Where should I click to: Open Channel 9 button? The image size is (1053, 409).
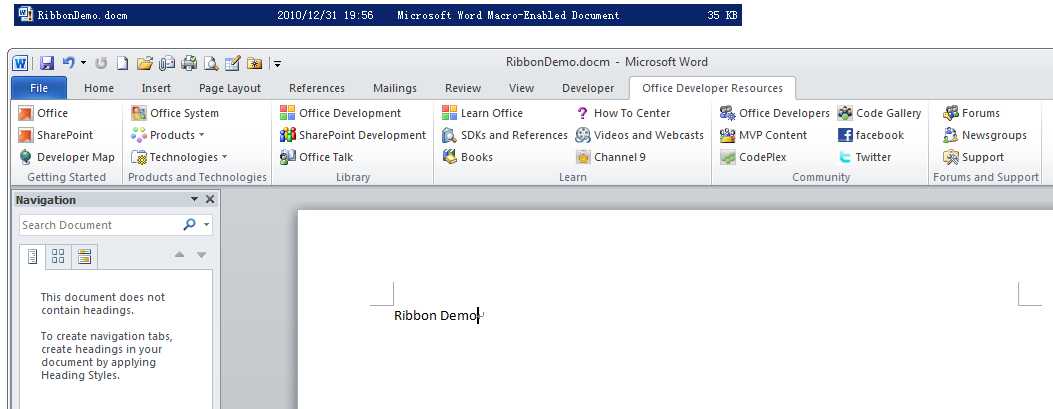coord(610,157)
